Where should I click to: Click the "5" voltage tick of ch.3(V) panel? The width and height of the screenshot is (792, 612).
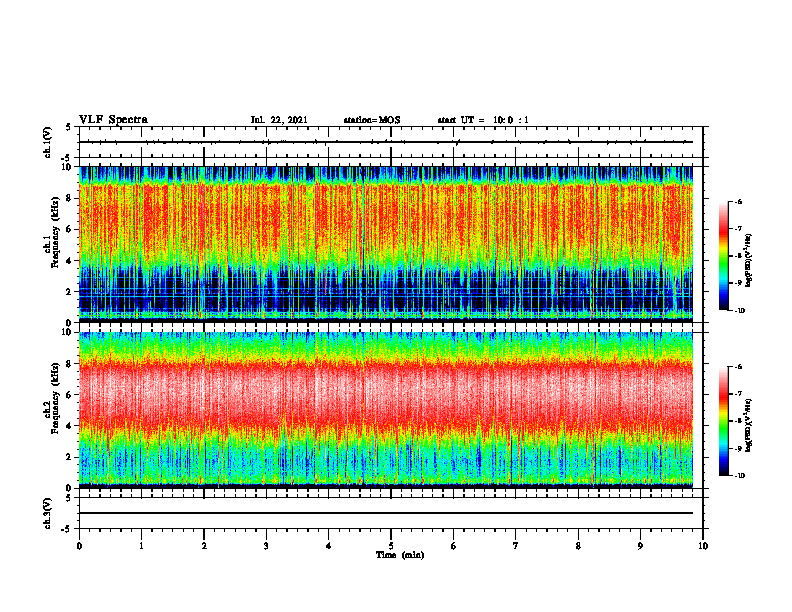pyautogui.click(x=69, y=498)
